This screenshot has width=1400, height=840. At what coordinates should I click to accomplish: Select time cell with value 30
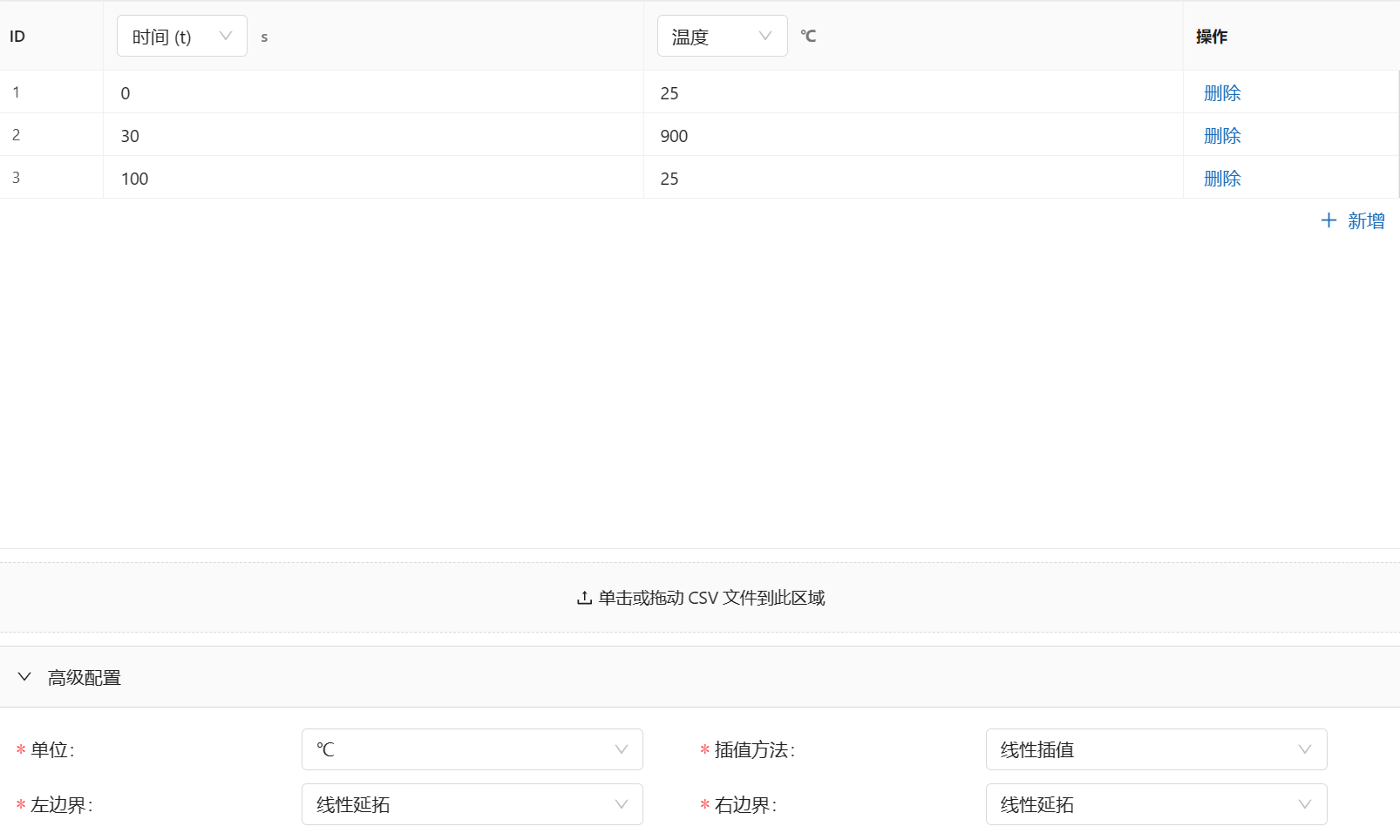[373, 135]
